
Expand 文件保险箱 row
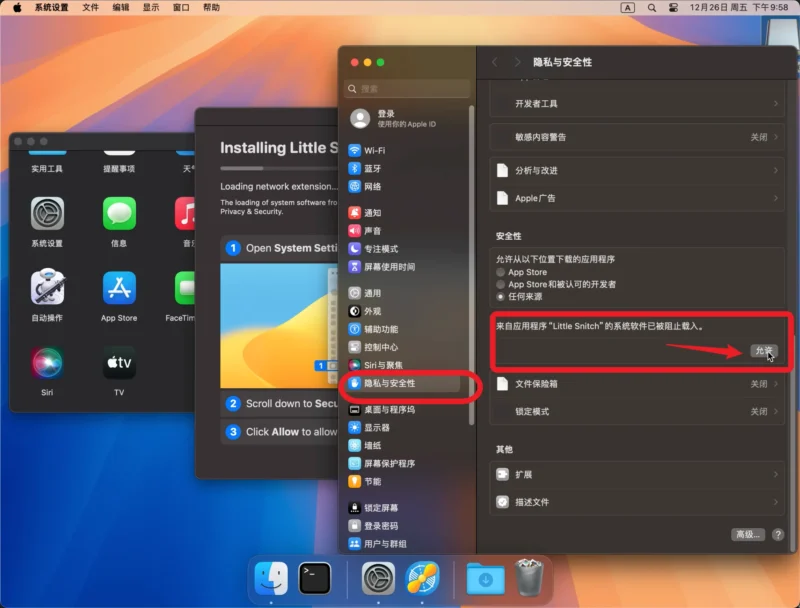[636, 384]
